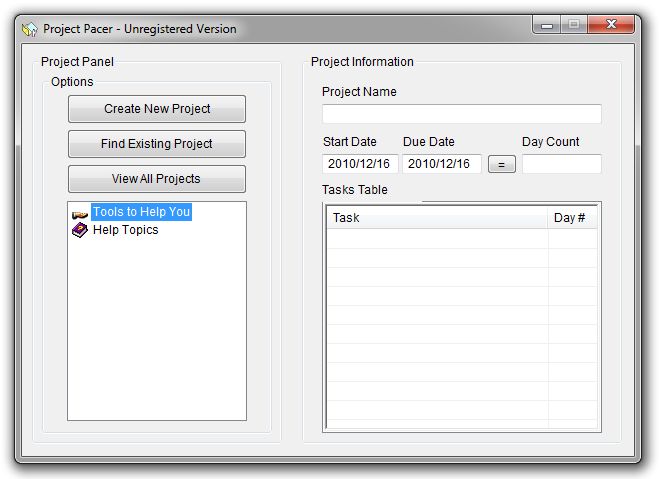The height and width of the screenshot is (479, 659).
Task: Close the Project Pacer window
Action: click(611, 24)
